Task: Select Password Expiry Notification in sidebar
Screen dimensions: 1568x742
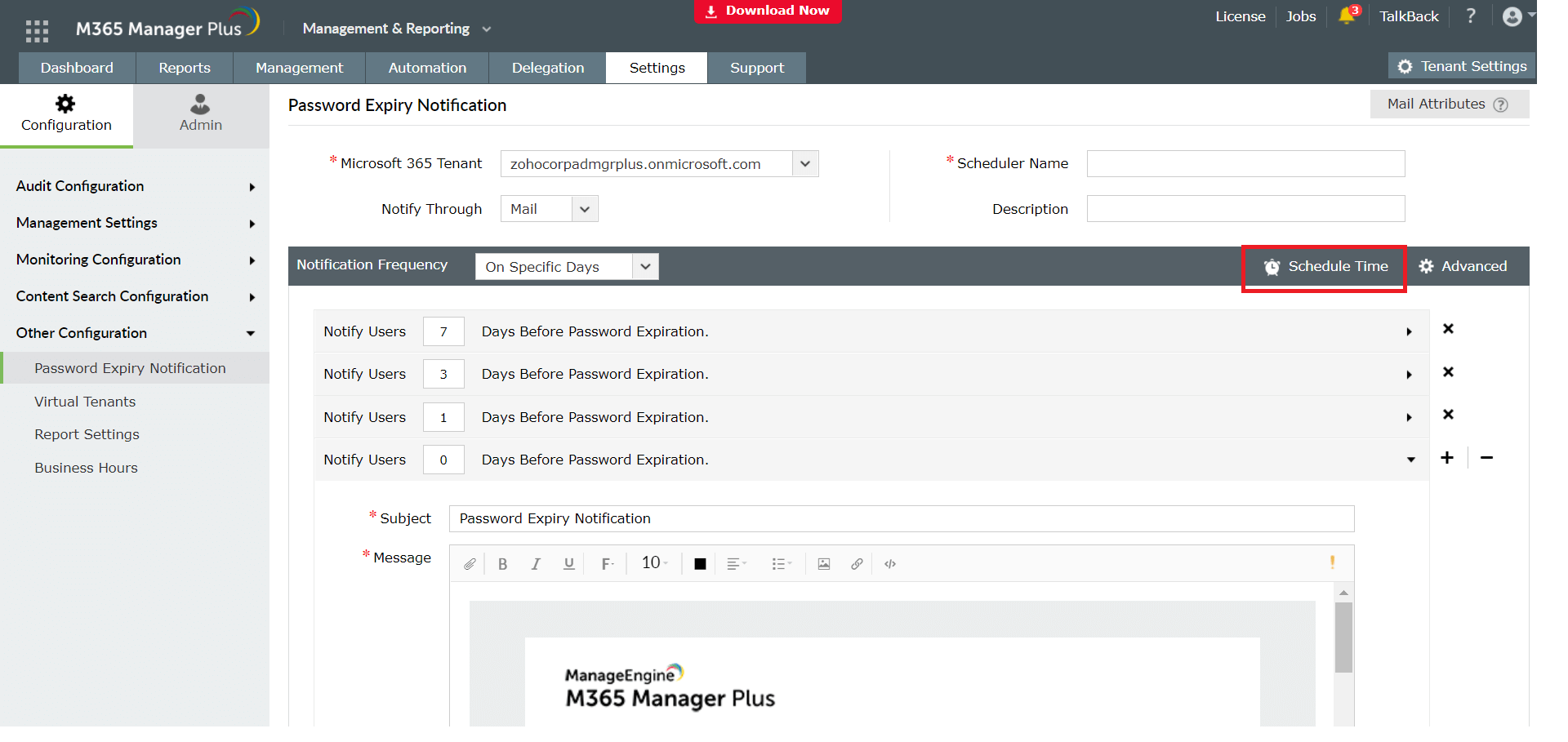Action: 136,368
